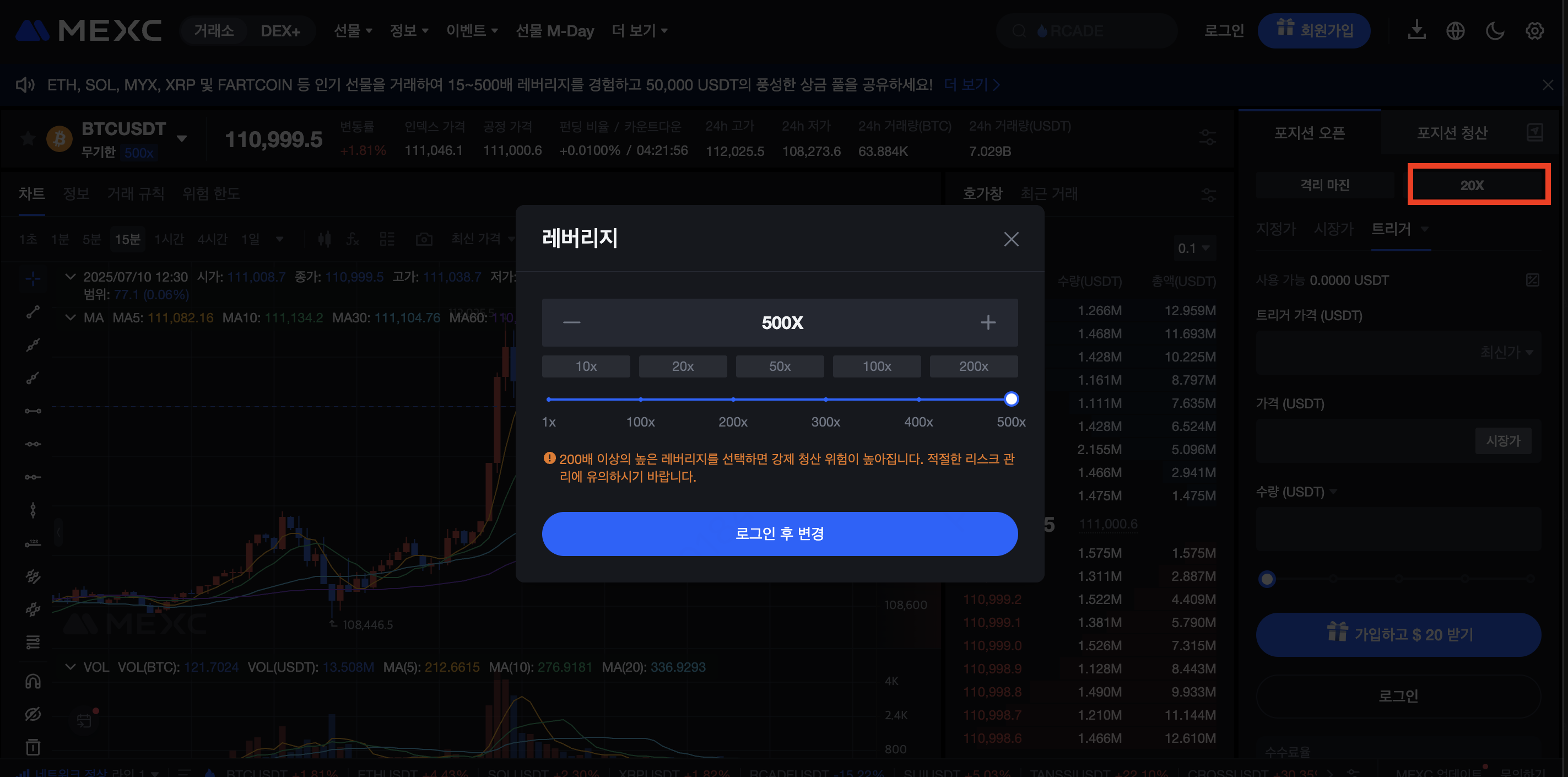
Task: Open ticker bar display settings icon
Action: coord(1207,138)
